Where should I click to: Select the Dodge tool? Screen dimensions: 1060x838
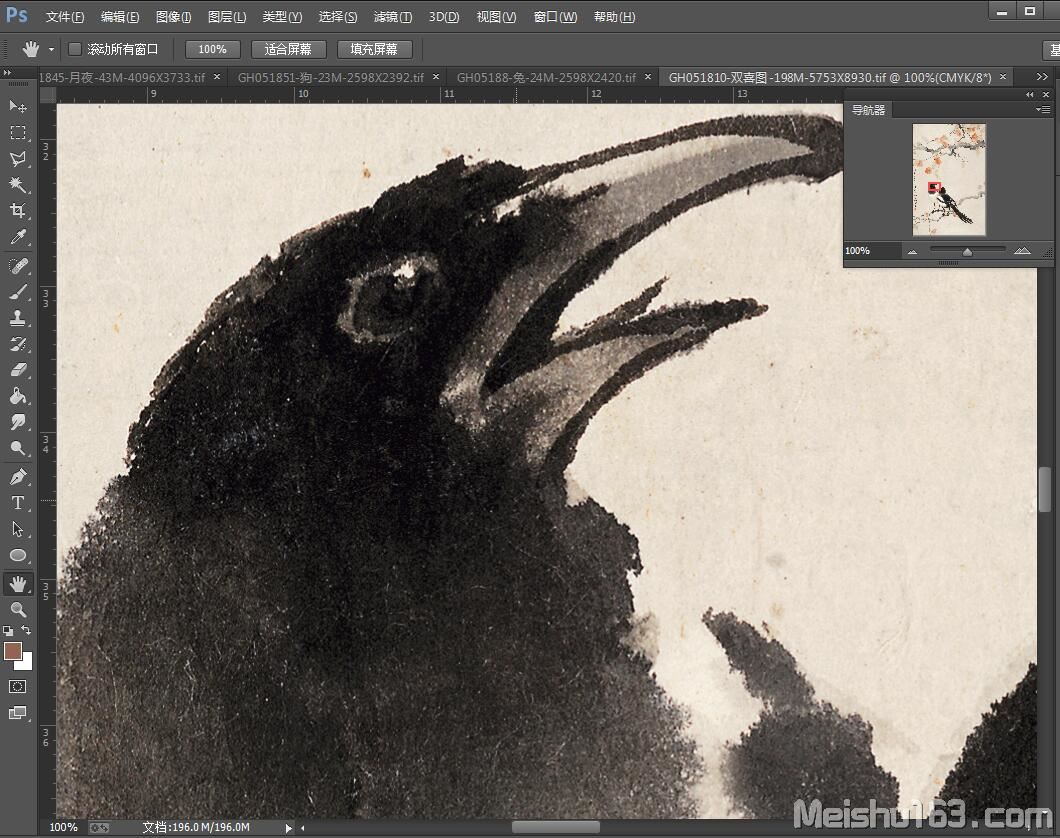click(18, 448)
